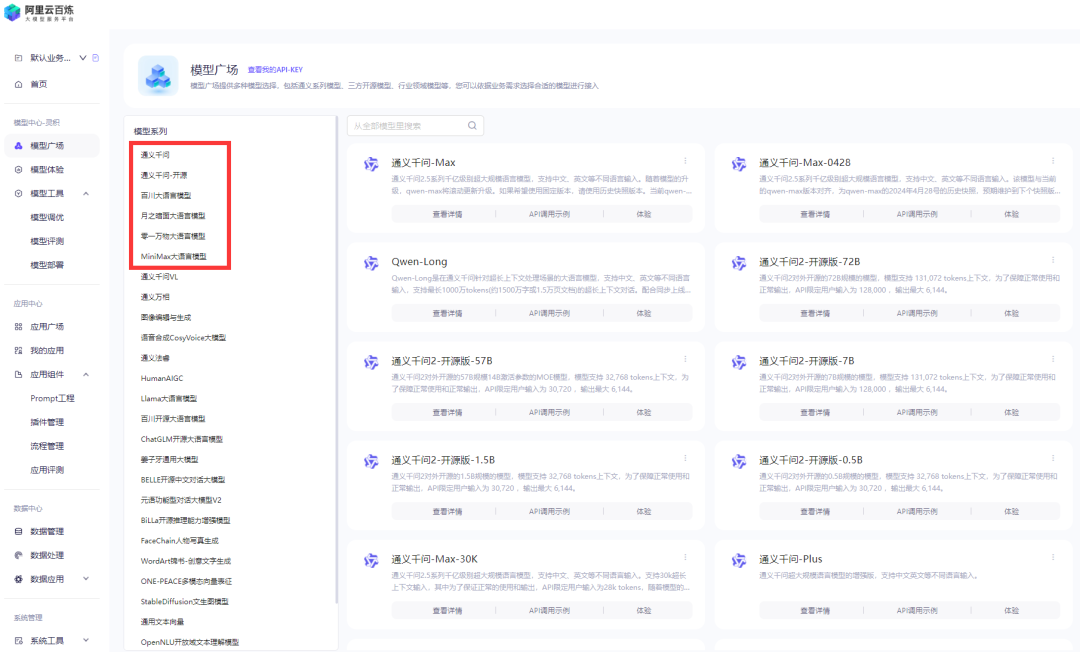Click the magnifier icon in model search box
The width and height of the screenshot is (1080, 652).
pyautogui.click(x=472, y=125)
